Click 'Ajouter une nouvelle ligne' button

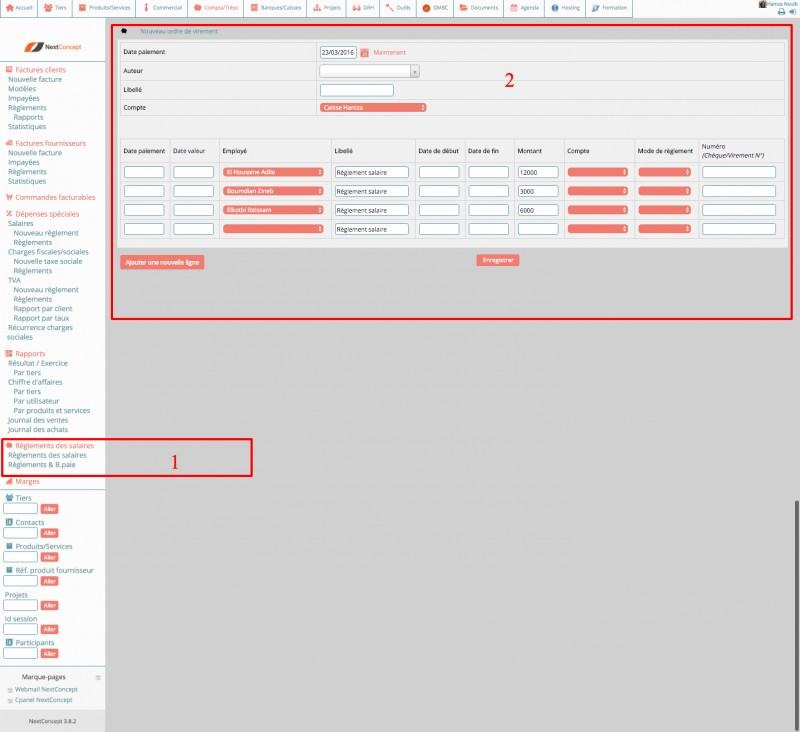point(162,262)
